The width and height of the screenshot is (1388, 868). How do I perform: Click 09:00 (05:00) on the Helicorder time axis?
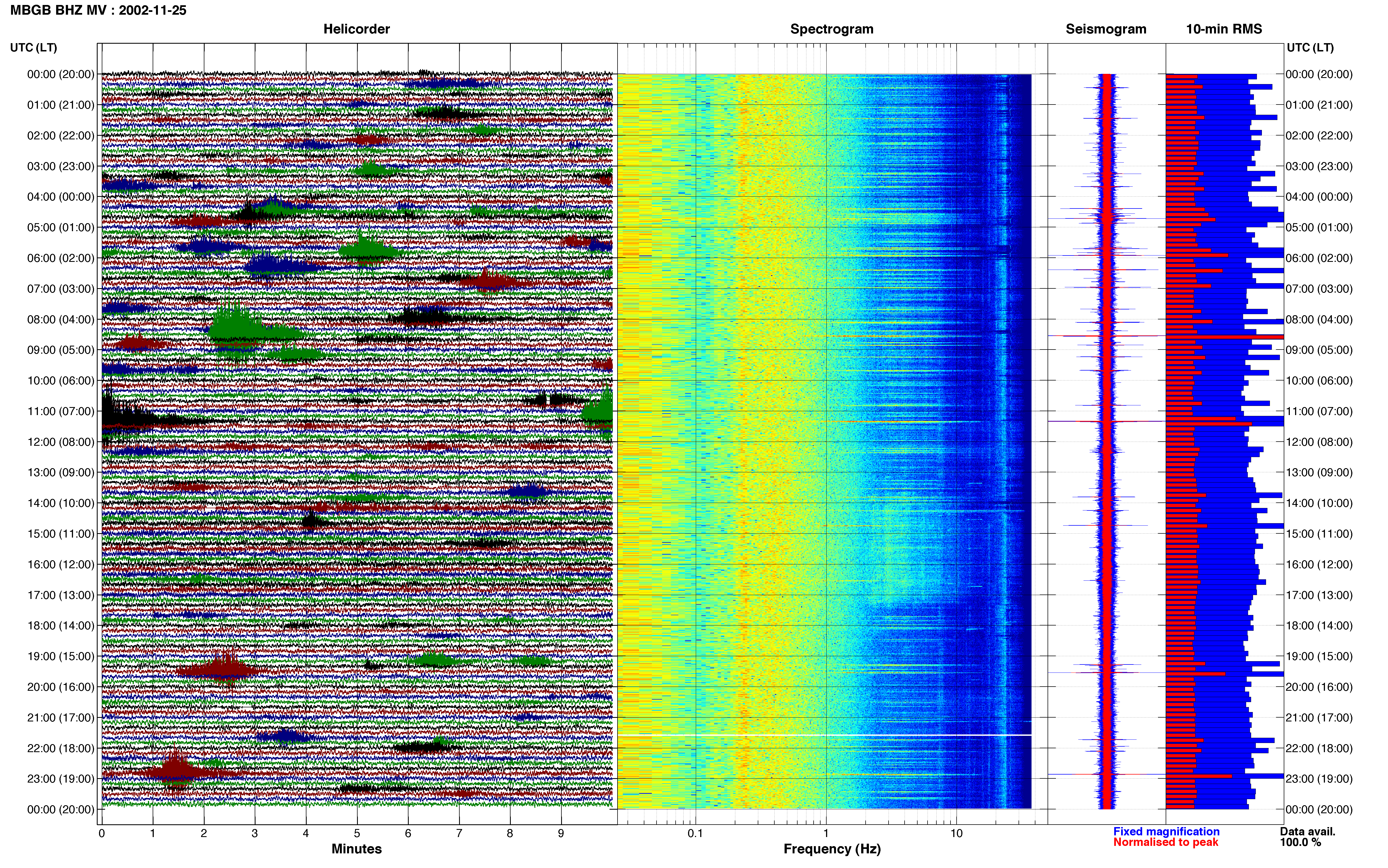pyautogui.click(x=61, y=350)
